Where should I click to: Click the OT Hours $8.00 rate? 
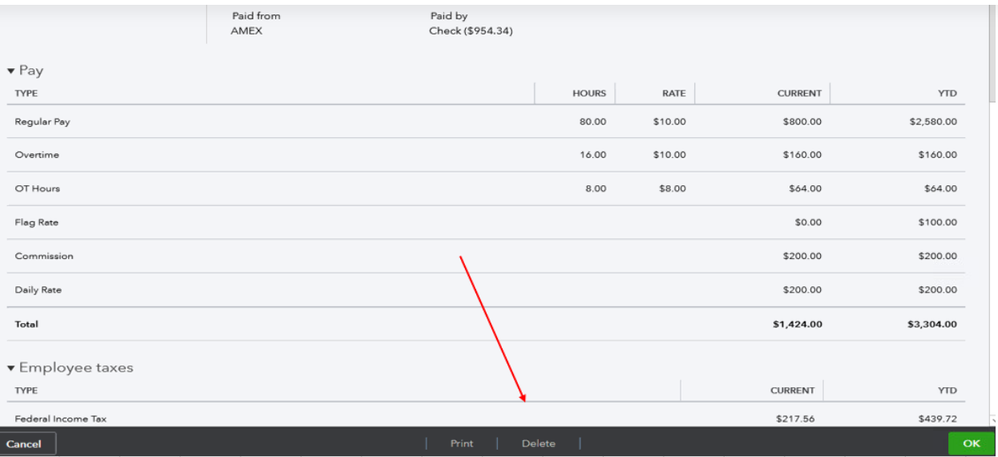(x=672, y=189)
